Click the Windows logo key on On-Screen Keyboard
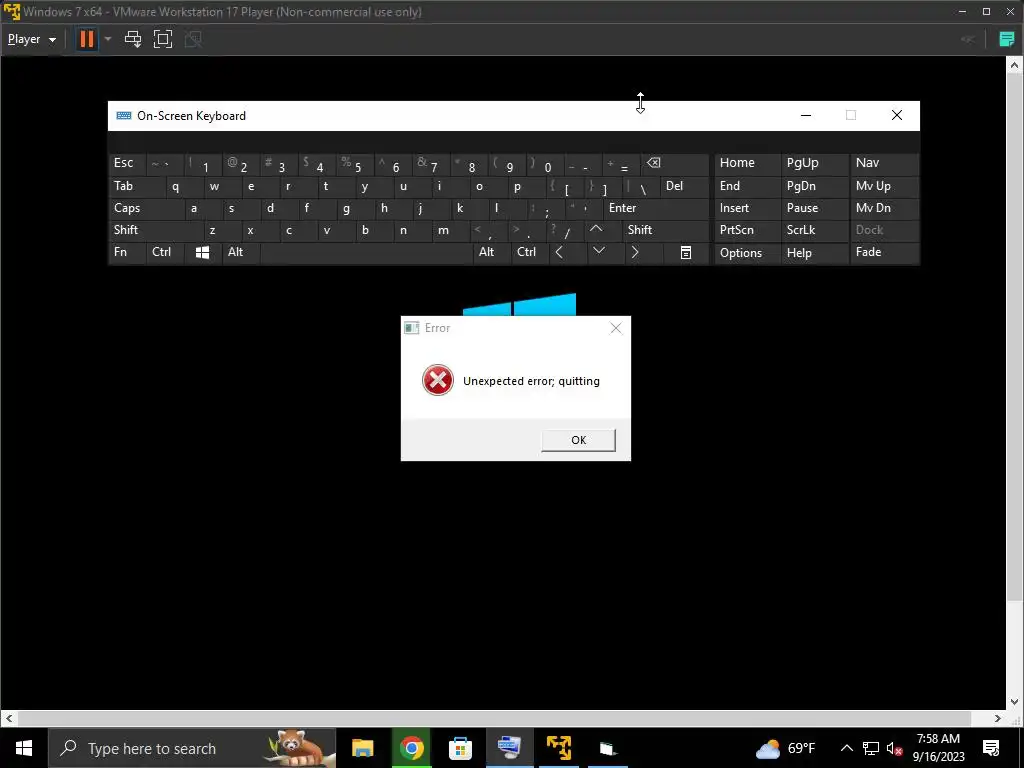 point(202,253)
